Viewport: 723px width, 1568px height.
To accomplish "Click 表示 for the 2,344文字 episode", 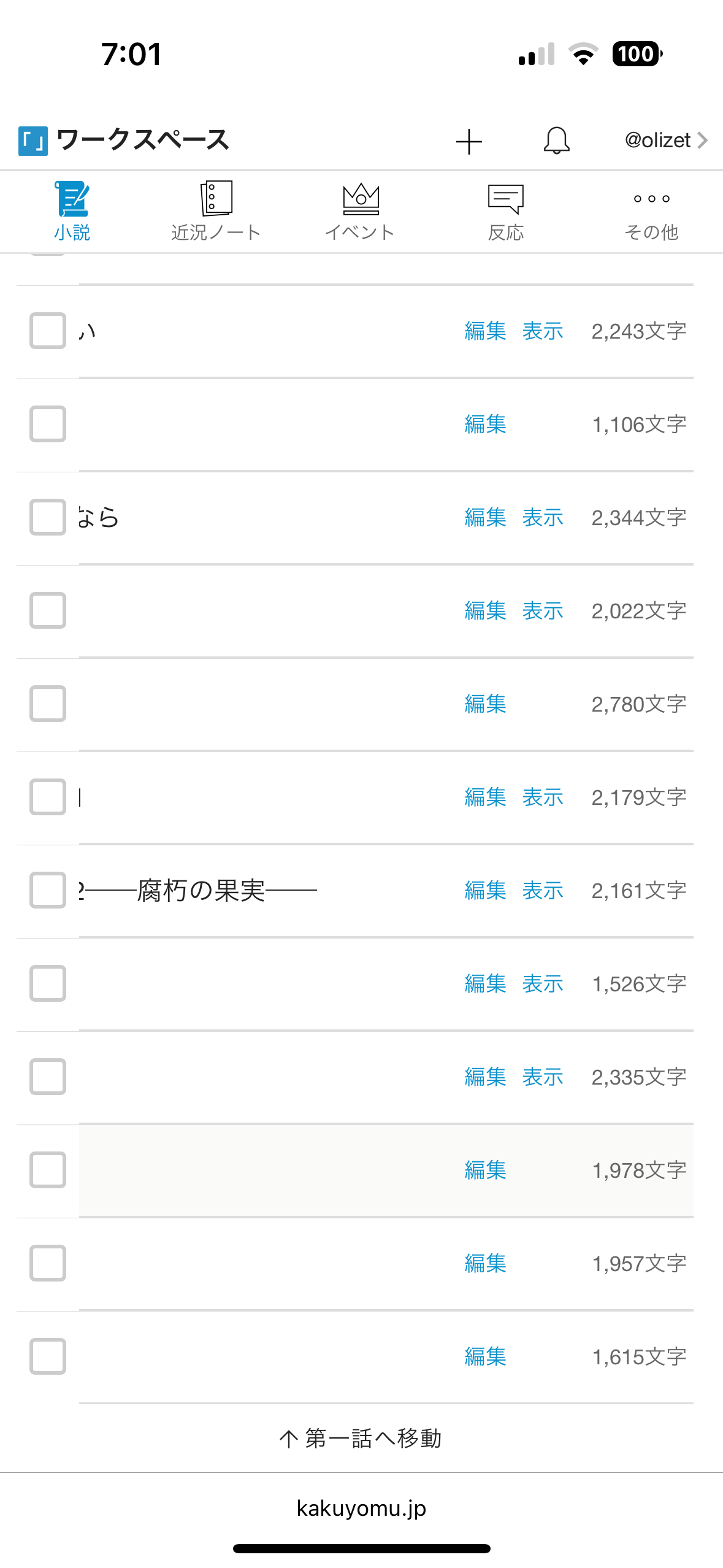I will (x=543, y=517).
